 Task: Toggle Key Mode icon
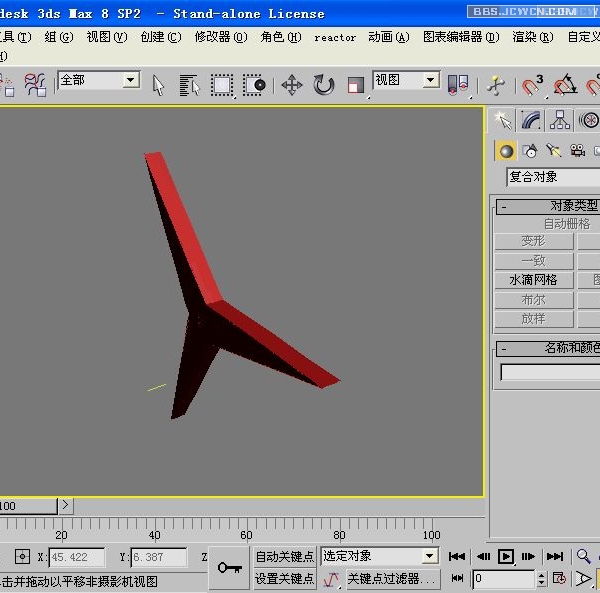[x=457, y=578]
